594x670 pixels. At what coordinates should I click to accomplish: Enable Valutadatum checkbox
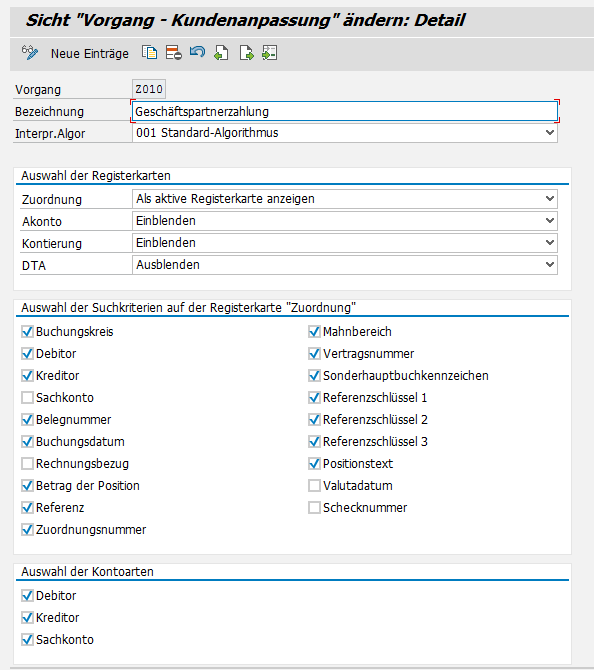coord(315,485)
